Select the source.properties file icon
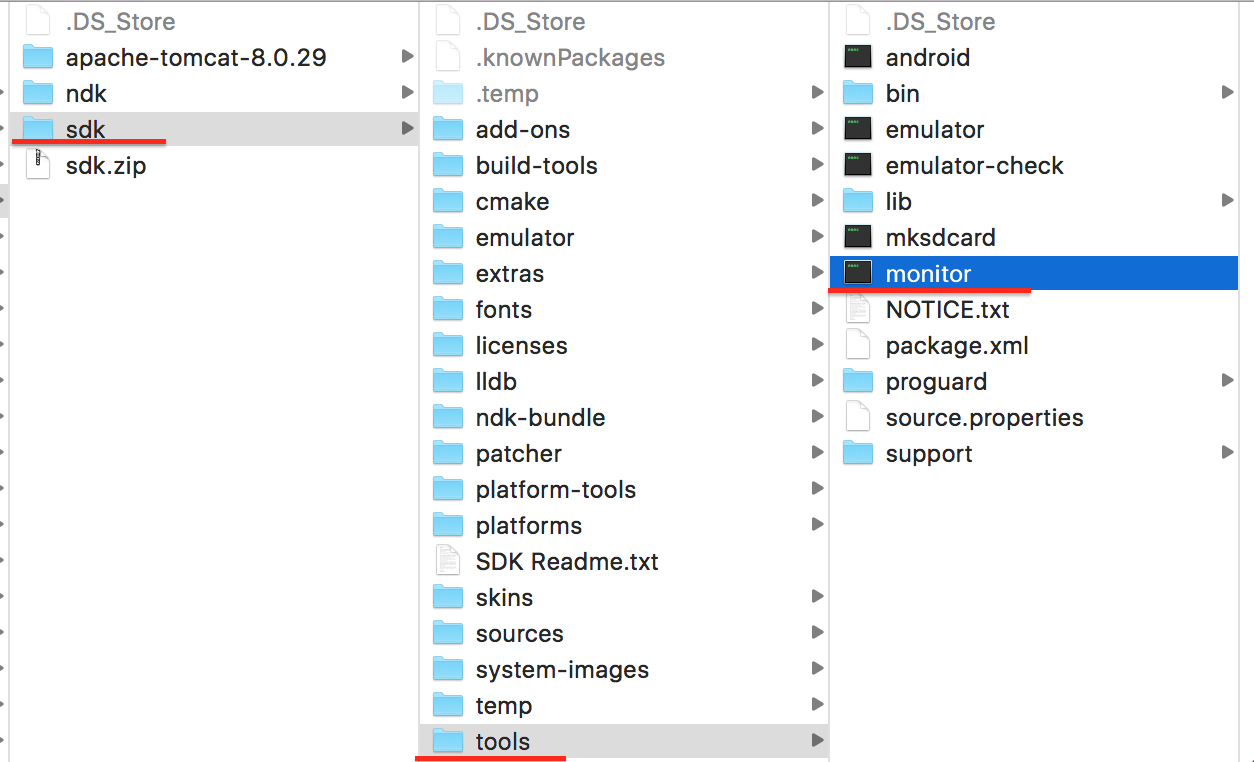Screen dimensions: 1254x762 tap(857, 417)
